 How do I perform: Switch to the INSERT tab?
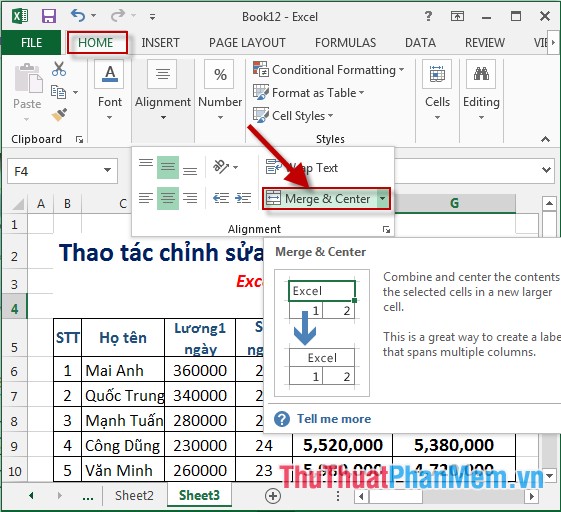click(160, 43)
